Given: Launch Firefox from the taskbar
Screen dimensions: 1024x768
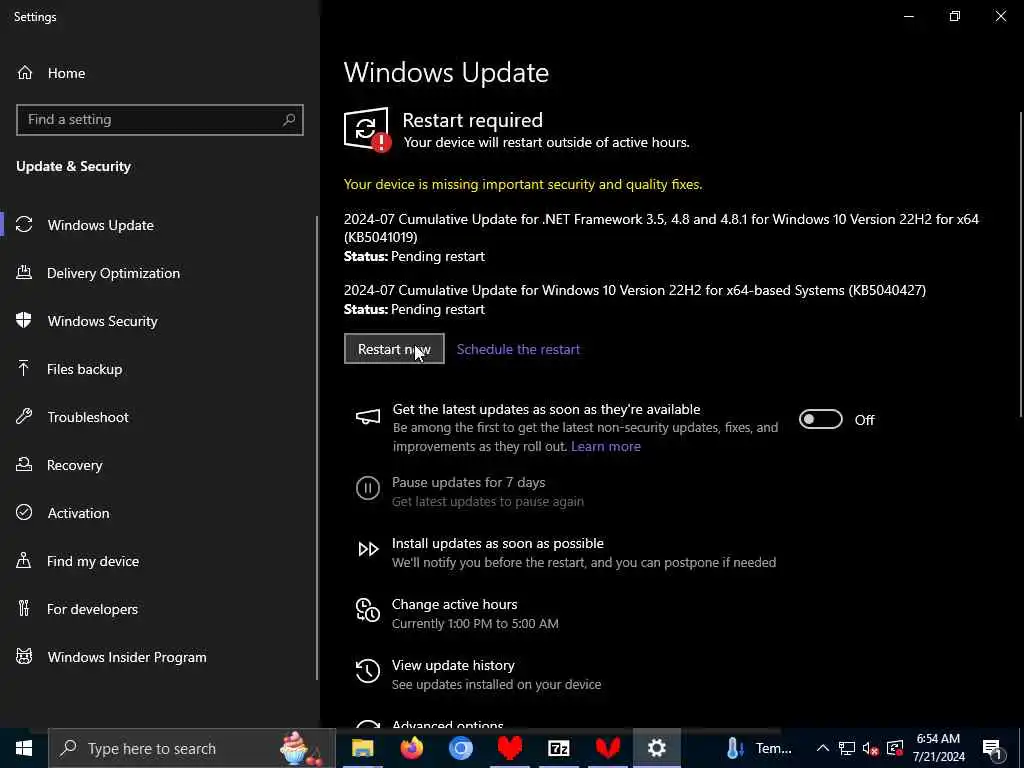Looking at the screenshot, I should tap(411, 748).
